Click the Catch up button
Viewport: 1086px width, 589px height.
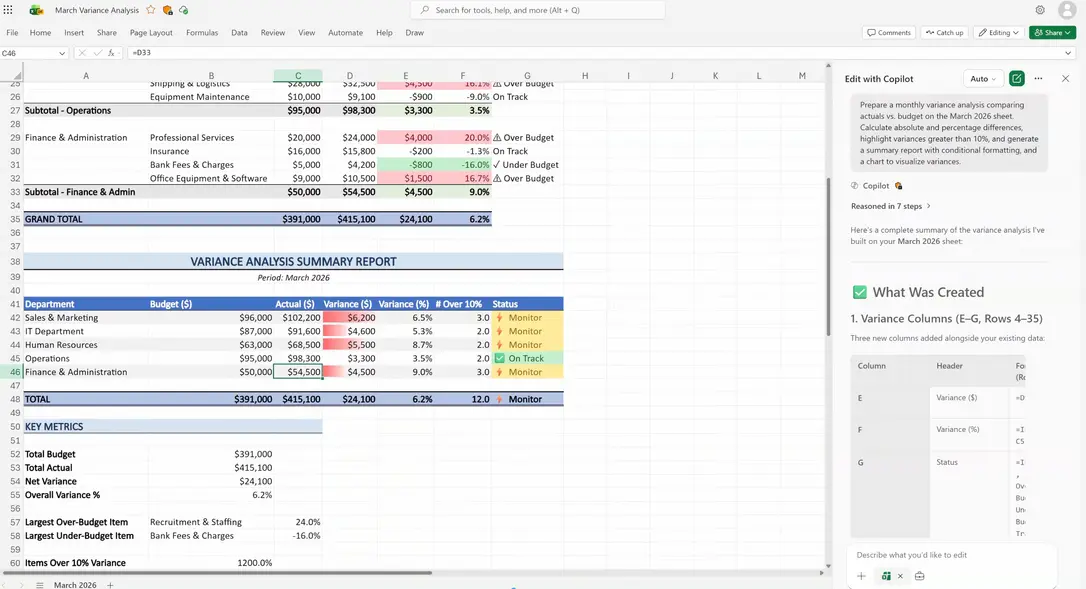coord(945,33)
